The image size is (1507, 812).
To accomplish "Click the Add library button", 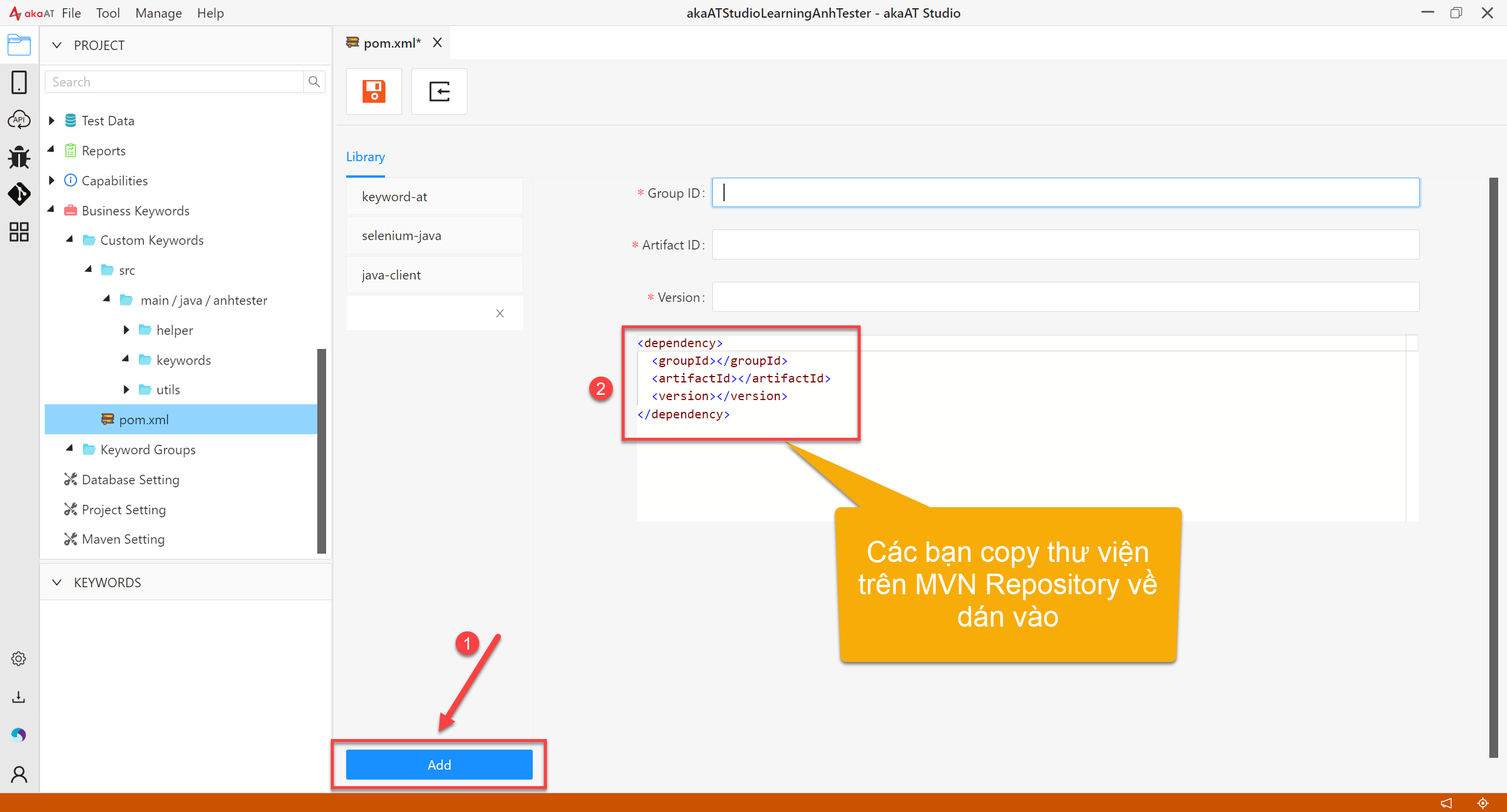I will coord(439,765).
